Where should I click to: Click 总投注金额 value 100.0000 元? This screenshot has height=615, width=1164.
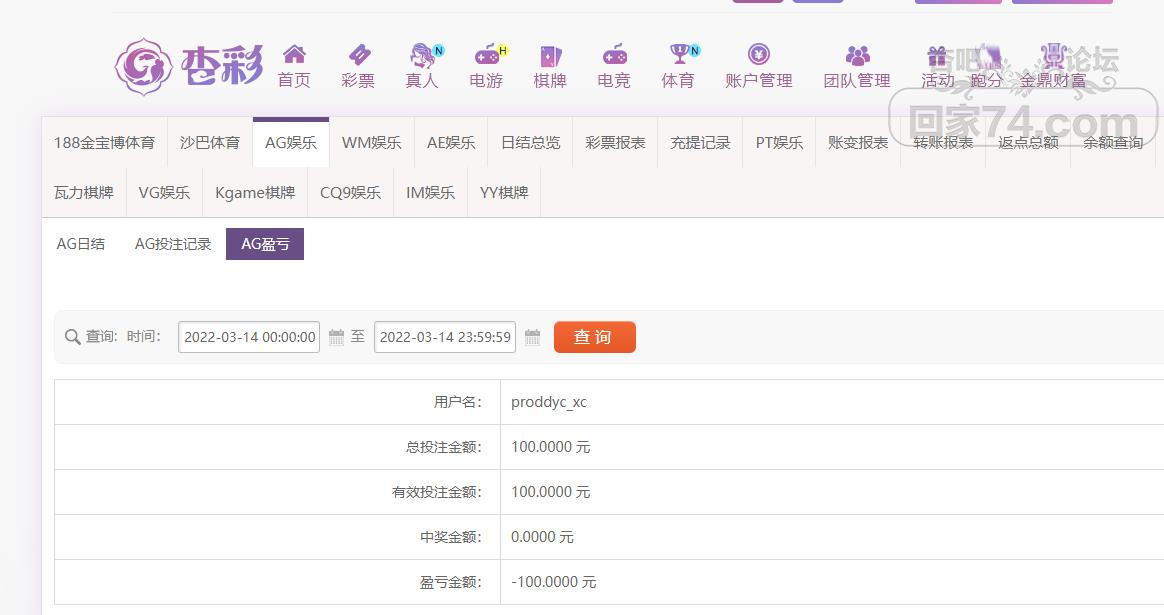coord(551,447)
